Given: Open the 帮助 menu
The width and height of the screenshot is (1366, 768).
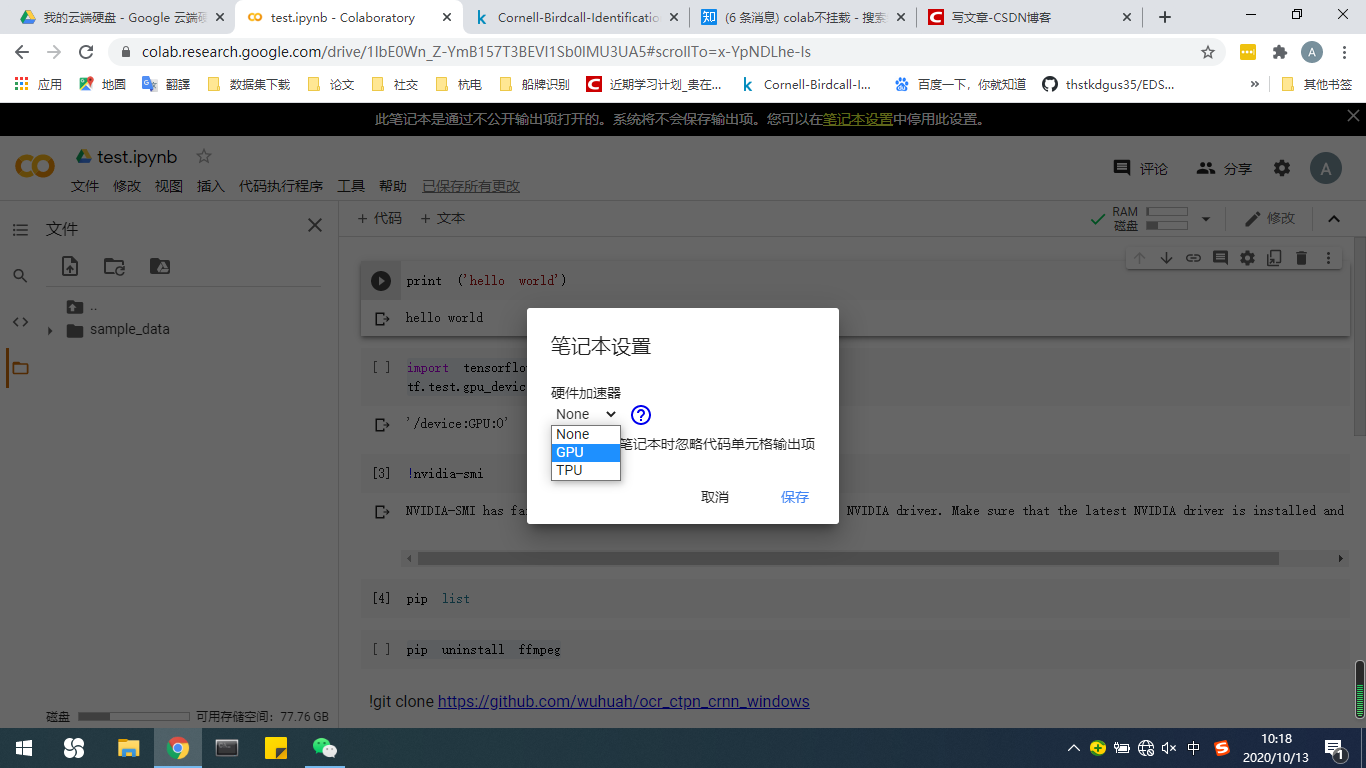Looking at the screenshot, I should pos(393,186).
